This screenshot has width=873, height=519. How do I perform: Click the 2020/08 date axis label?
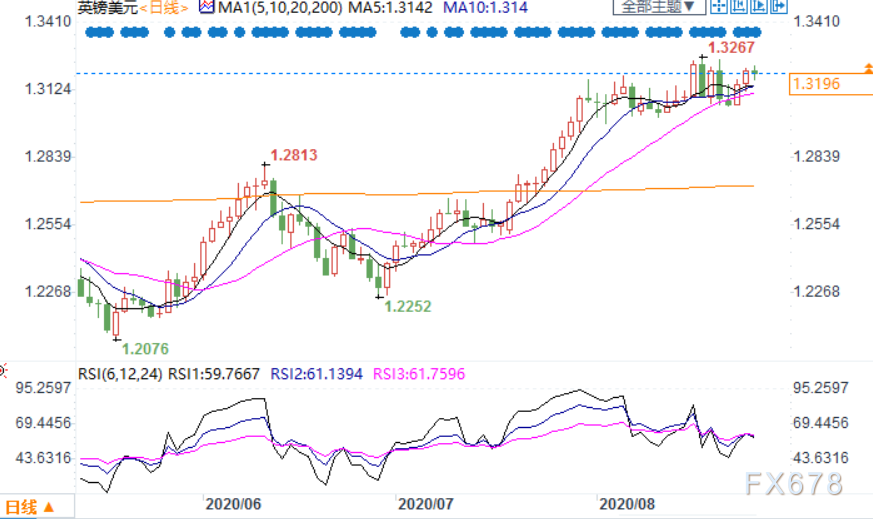[x=626, y=504]
